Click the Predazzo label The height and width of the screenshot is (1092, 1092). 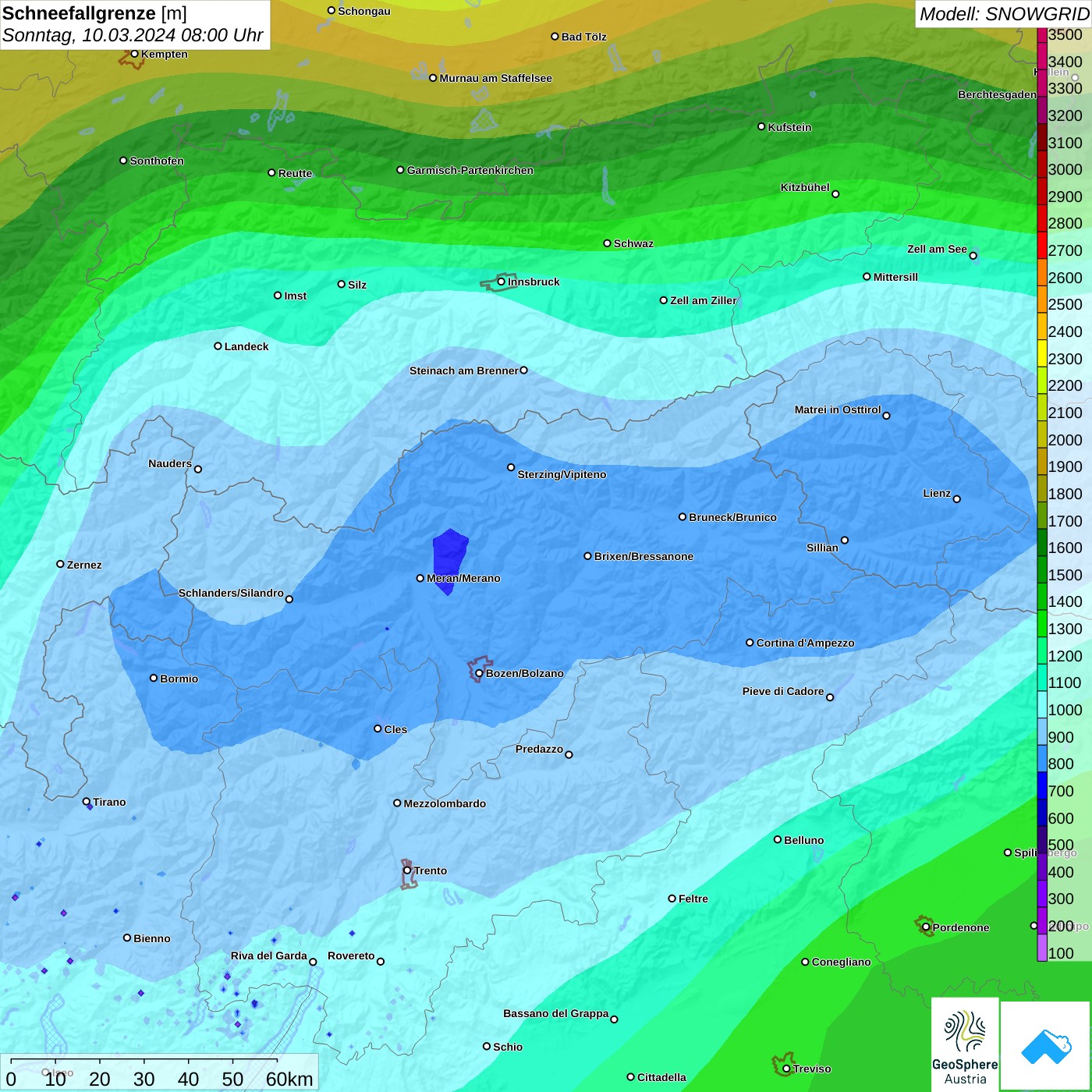point(539,749)
